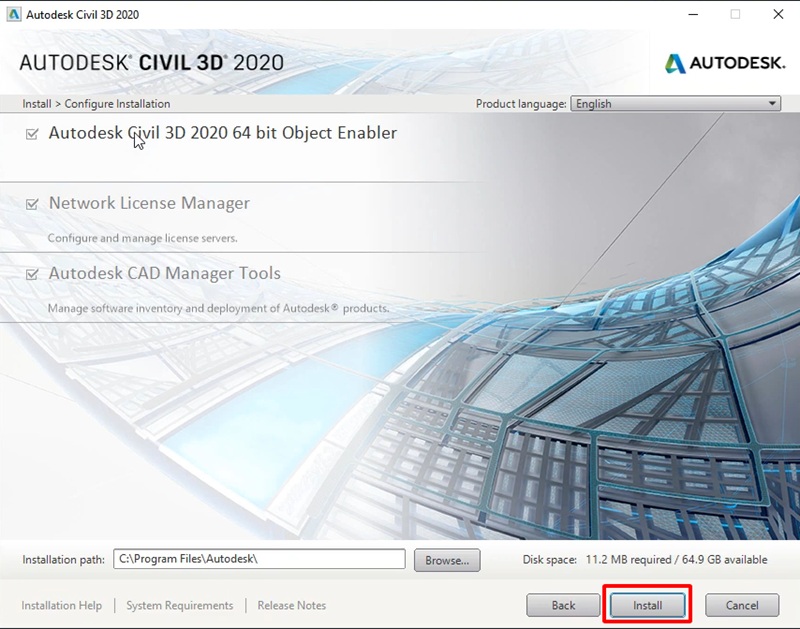Open the Release Notes link
The height and width of the screenshot is (629, 800).
click(291, 605)
